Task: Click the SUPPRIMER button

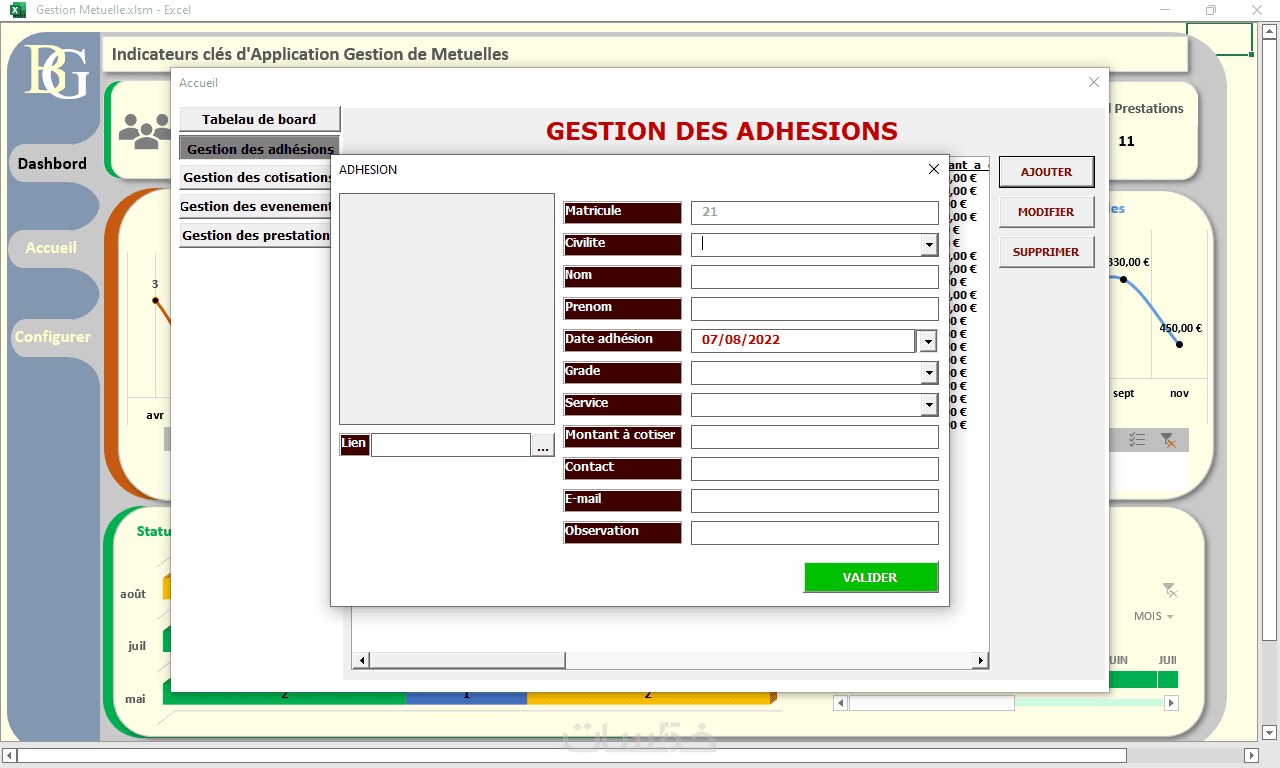Action: (x=1046, y=252)
